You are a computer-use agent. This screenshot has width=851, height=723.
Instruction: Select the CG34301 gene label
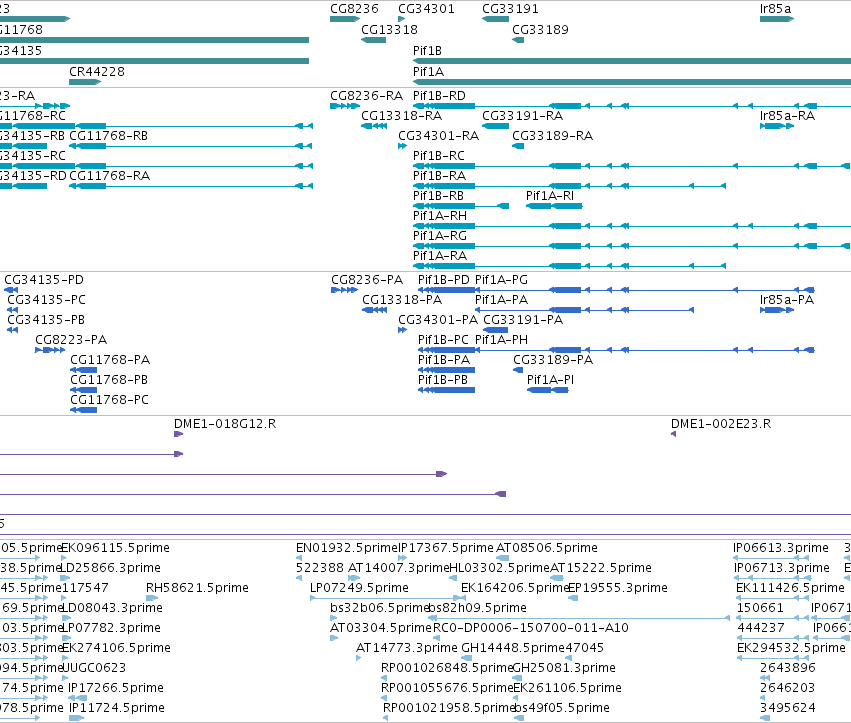(426, 9)
